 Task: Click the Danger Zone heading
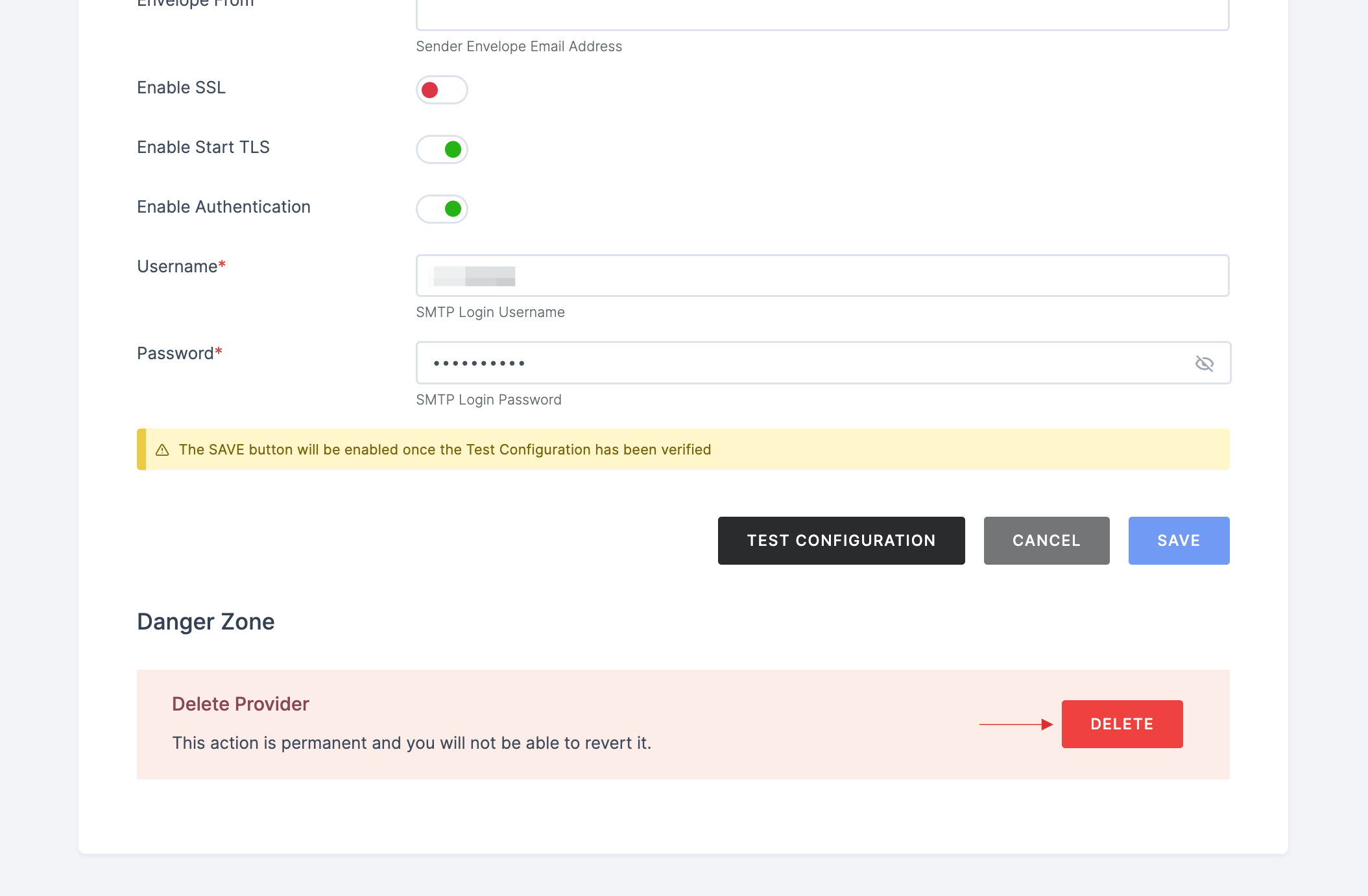206,622
